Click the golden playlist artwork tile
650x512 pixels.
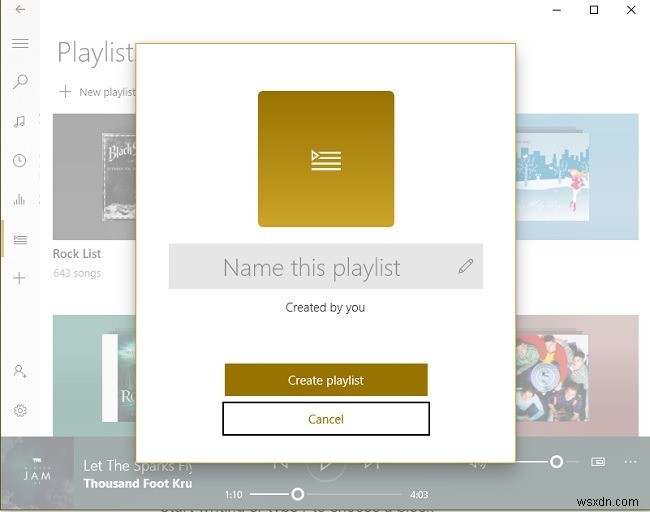click(326, 159)
